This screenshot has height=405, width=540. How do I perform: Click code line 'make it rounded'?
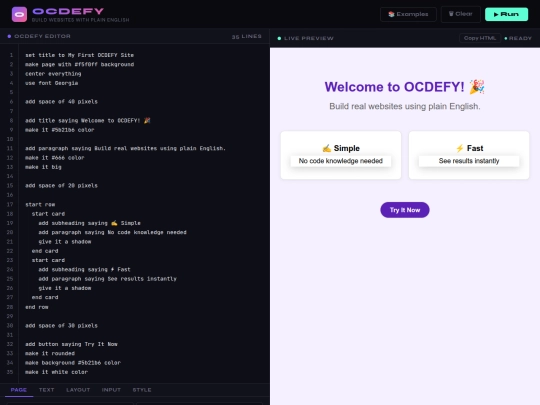pos(50,353)
